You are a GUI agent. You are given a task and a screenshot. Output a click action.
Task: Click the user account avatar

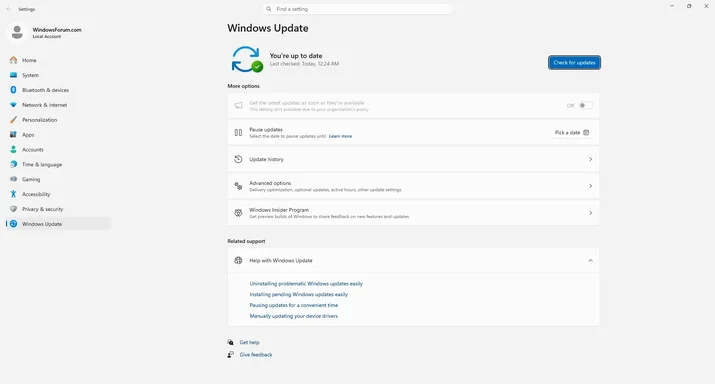(17, 32)
